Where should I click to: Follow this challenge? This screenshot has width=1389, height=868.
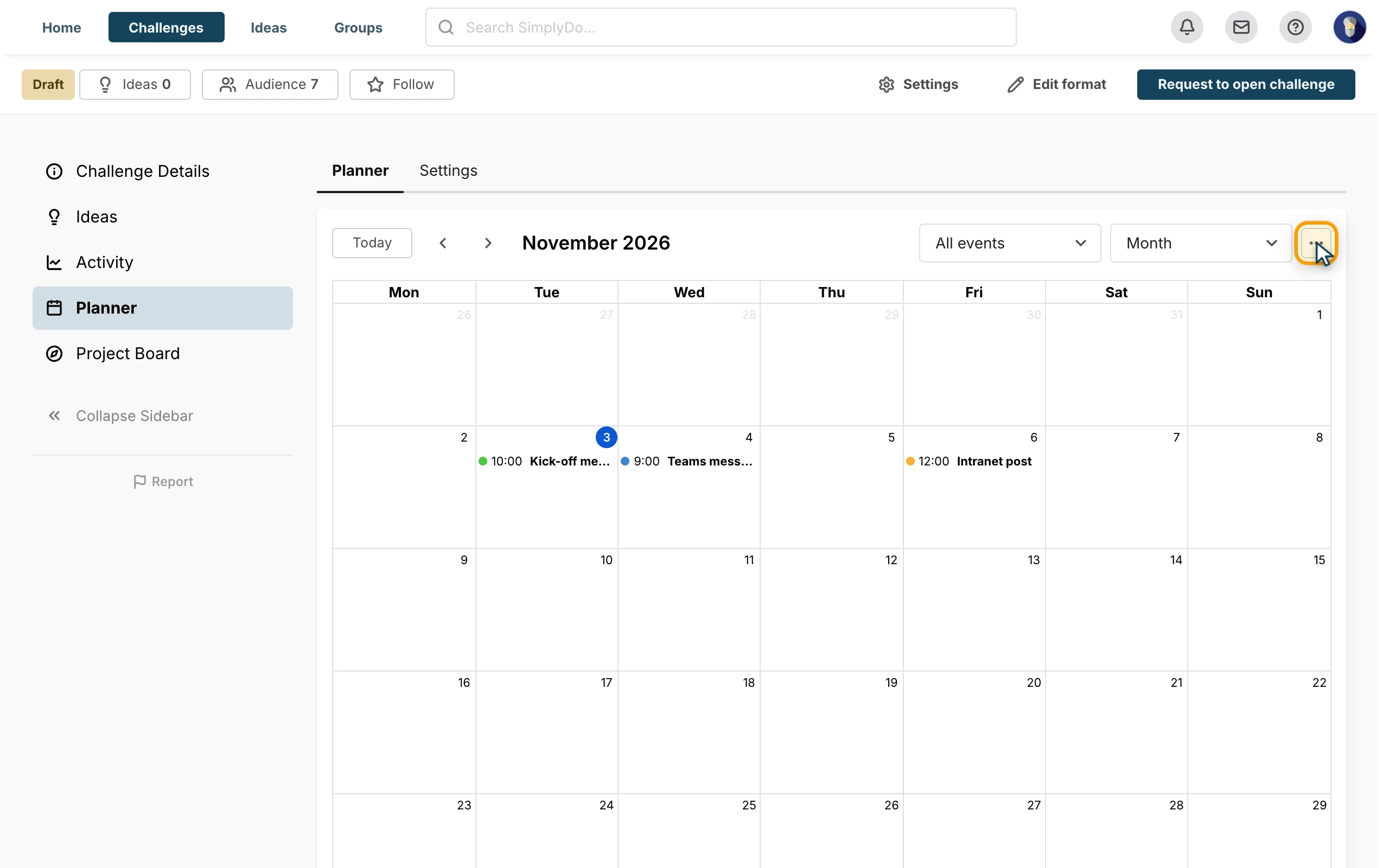coord(401,85)
